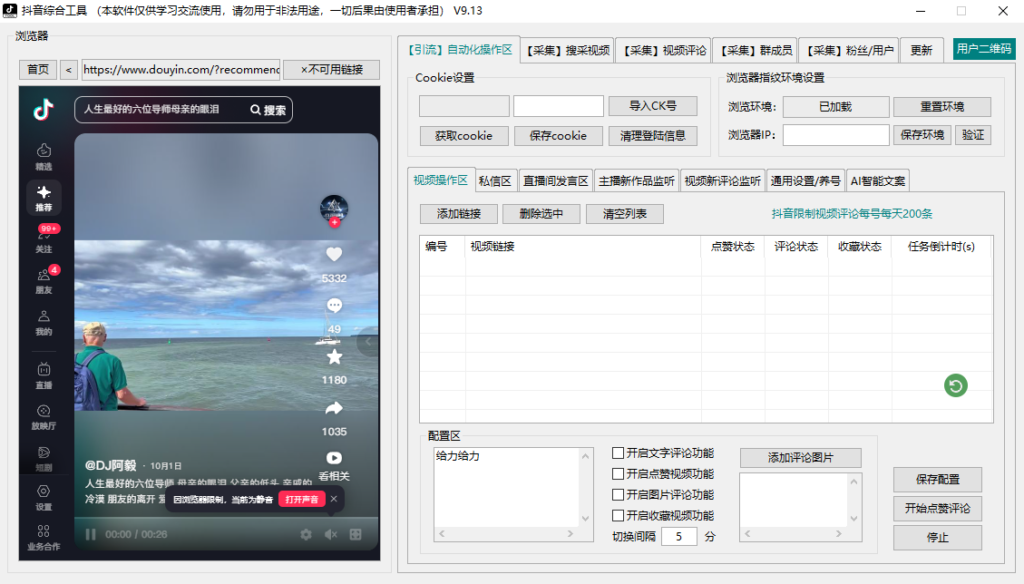Screen dimensions: 1024x584
Task: Click the 搜索 search button
Action: point(268,110)
